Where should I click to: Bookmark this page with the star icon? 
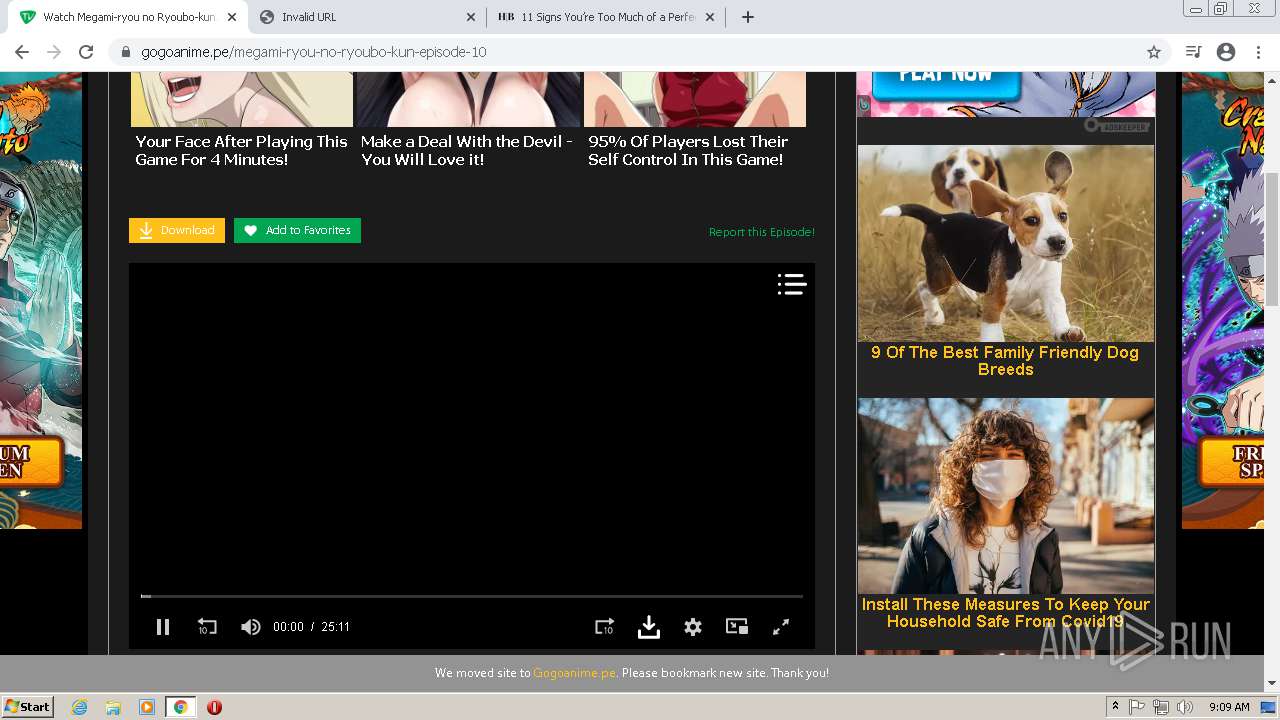[1154, 52]
